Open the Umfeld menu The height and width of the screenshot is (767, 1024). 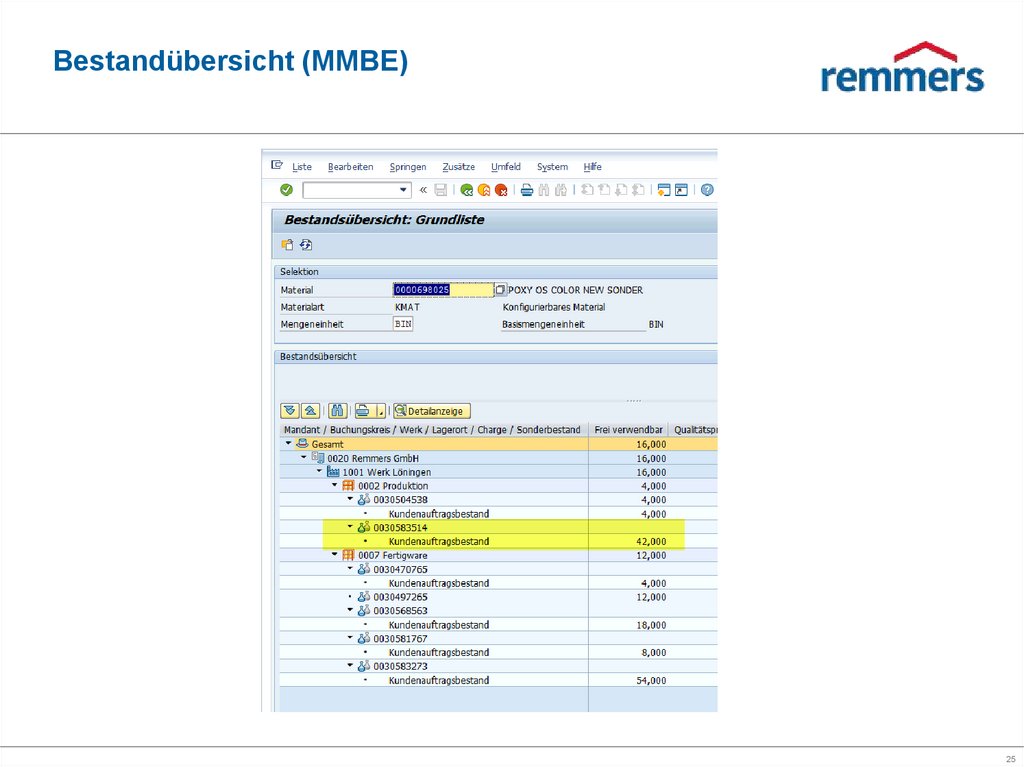[506, 167]
